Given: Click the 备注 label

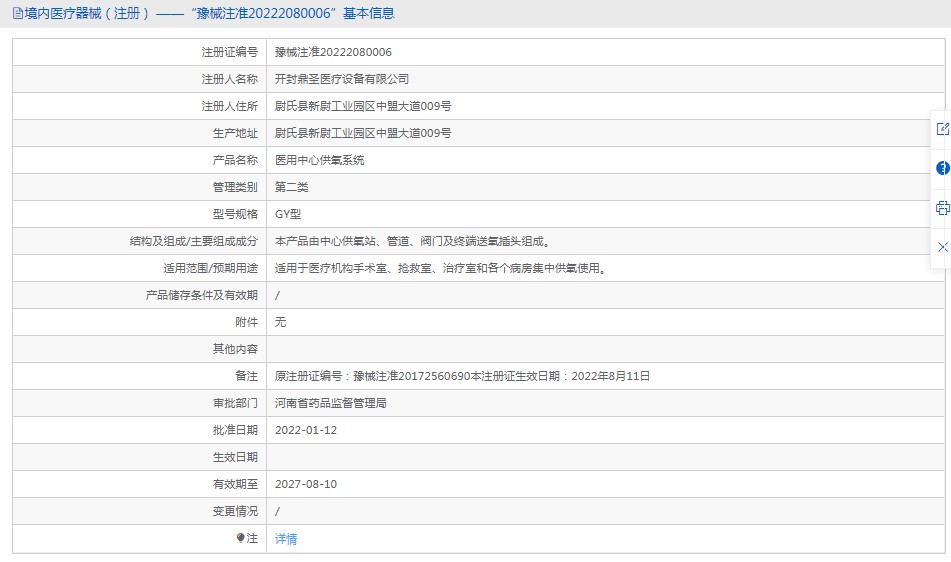Looking at the screenshot, I should [247, 376].
